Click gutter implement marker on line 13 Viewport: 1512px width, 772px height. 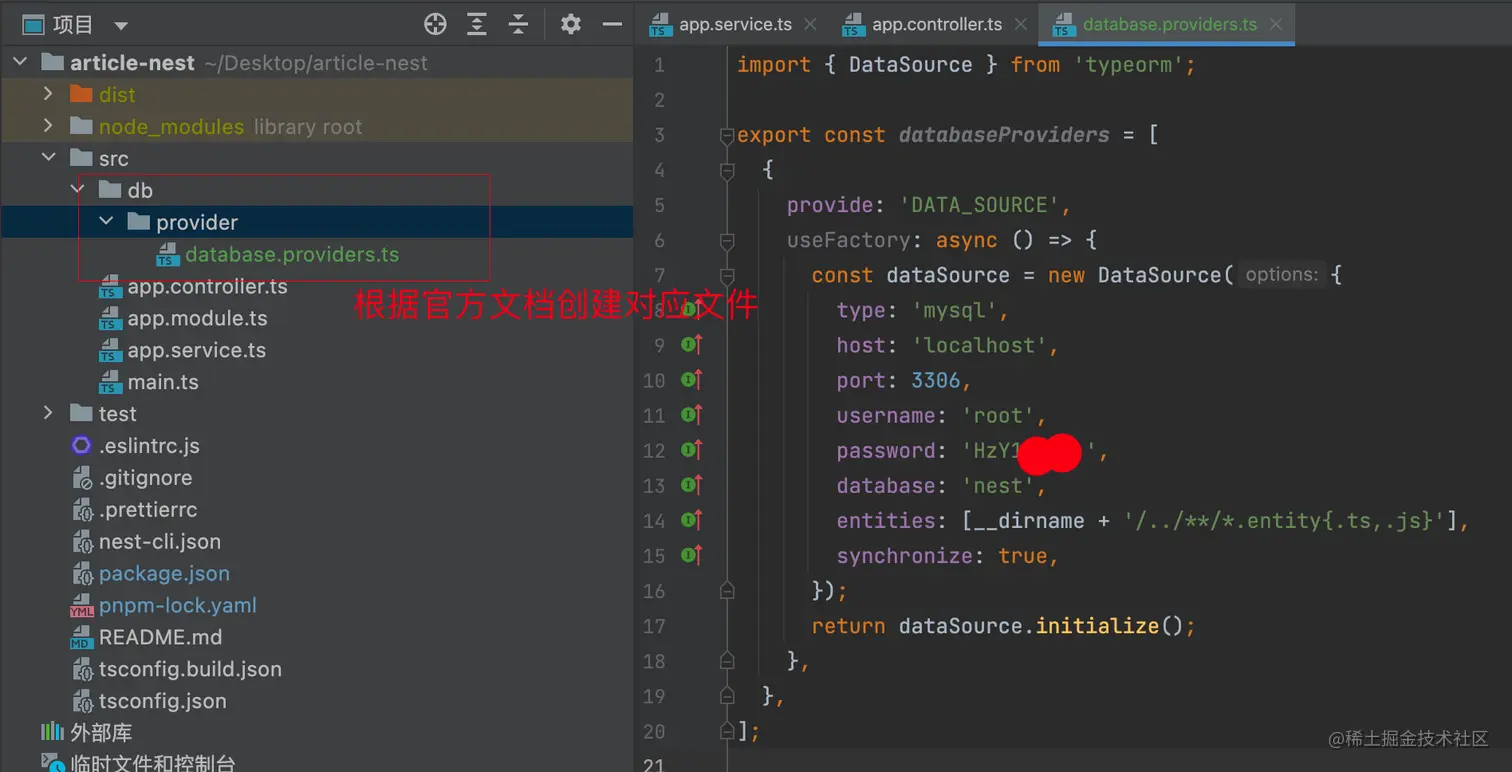692,485
